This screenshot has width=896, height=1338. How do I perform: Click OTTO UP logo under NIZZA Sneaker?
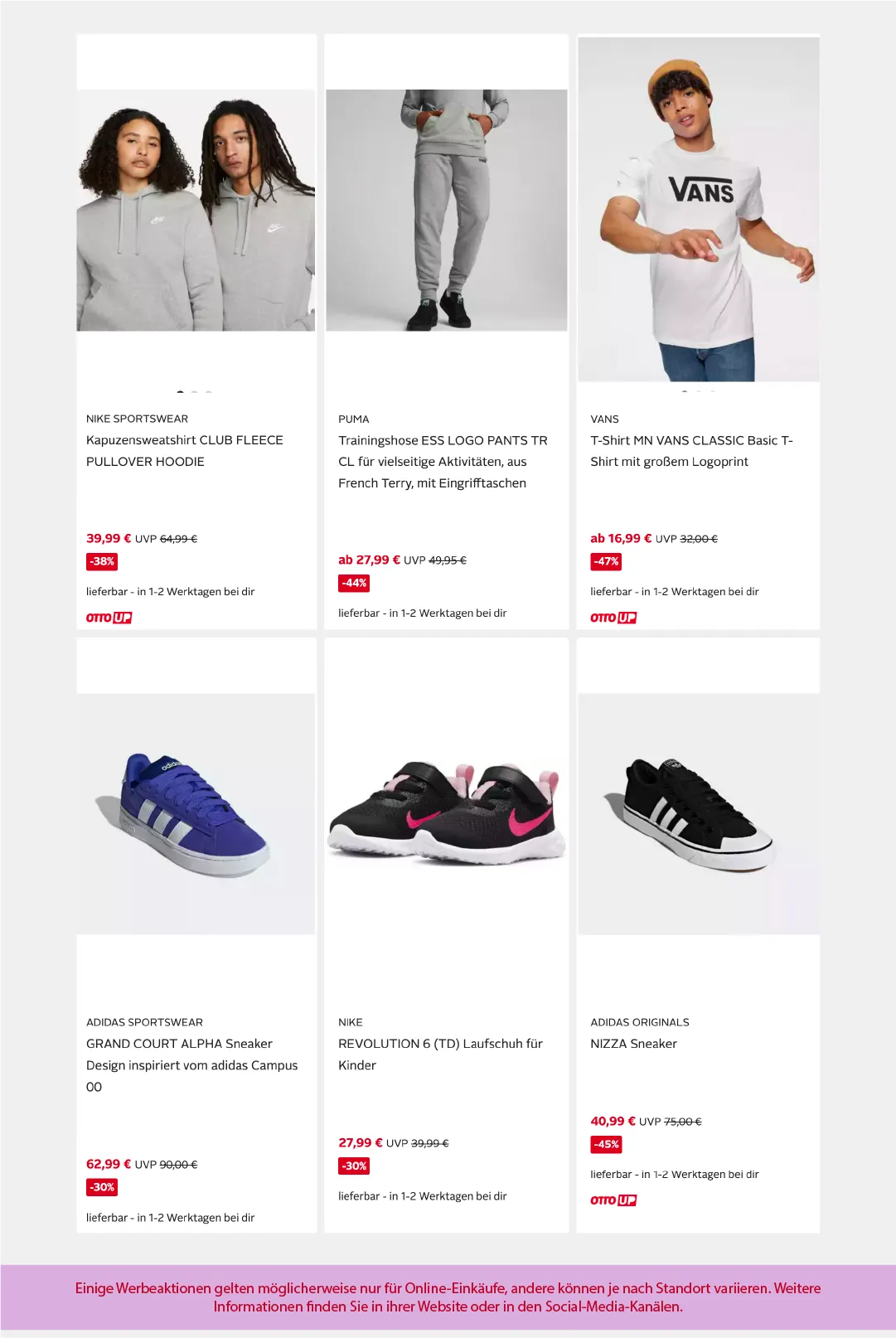coord(613,1200)
